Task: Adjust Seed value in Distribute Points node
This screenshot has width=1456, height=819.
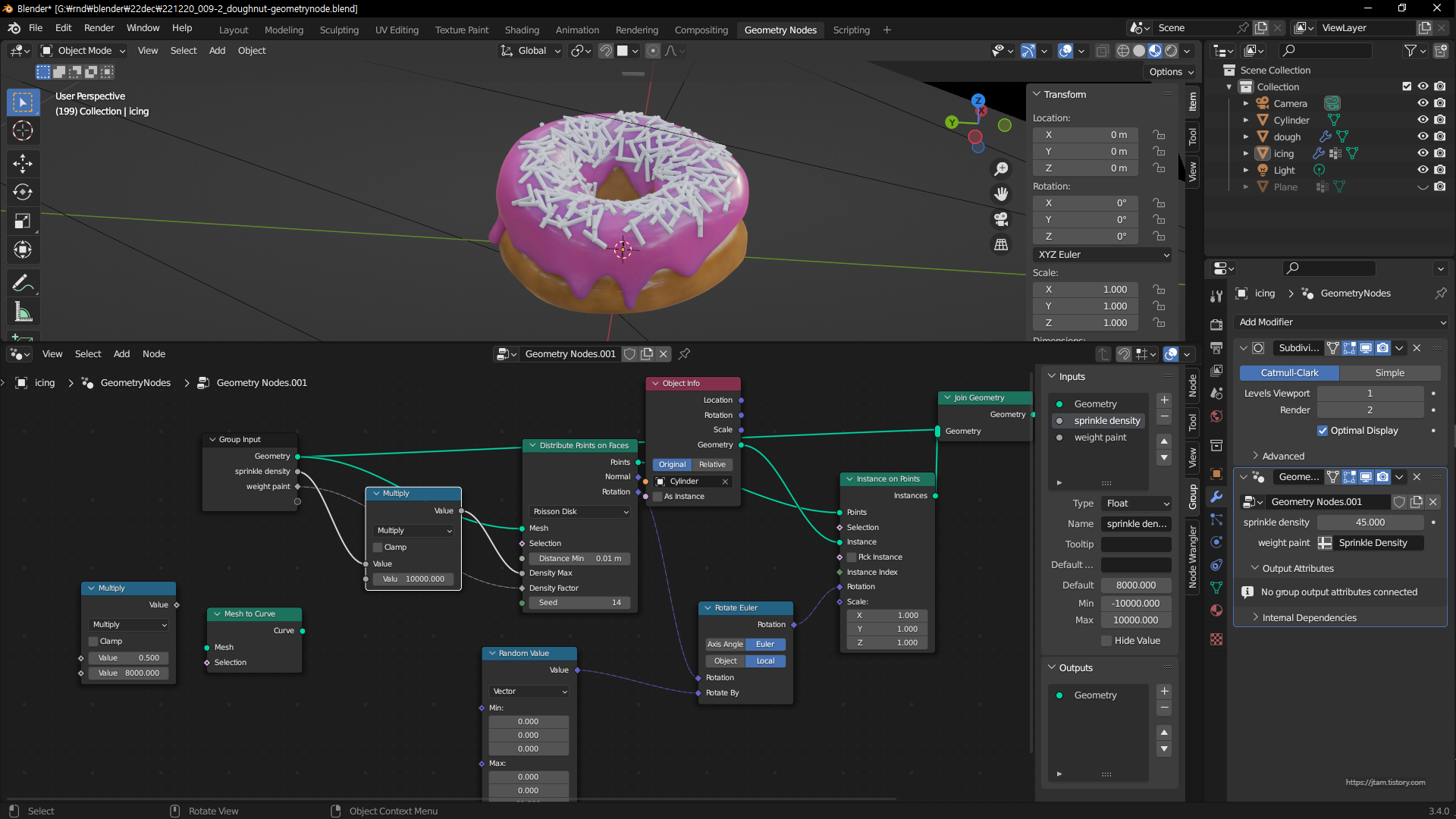Action: tap(580, 602)
